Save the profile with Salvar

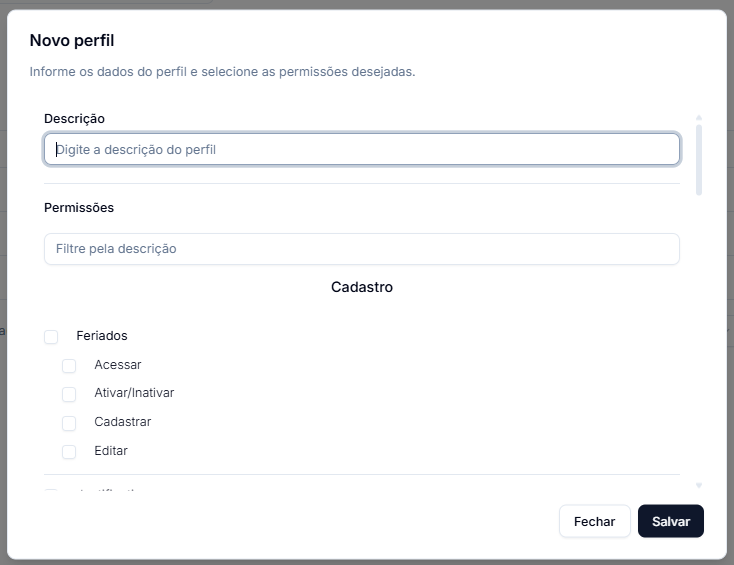point(670,521)
